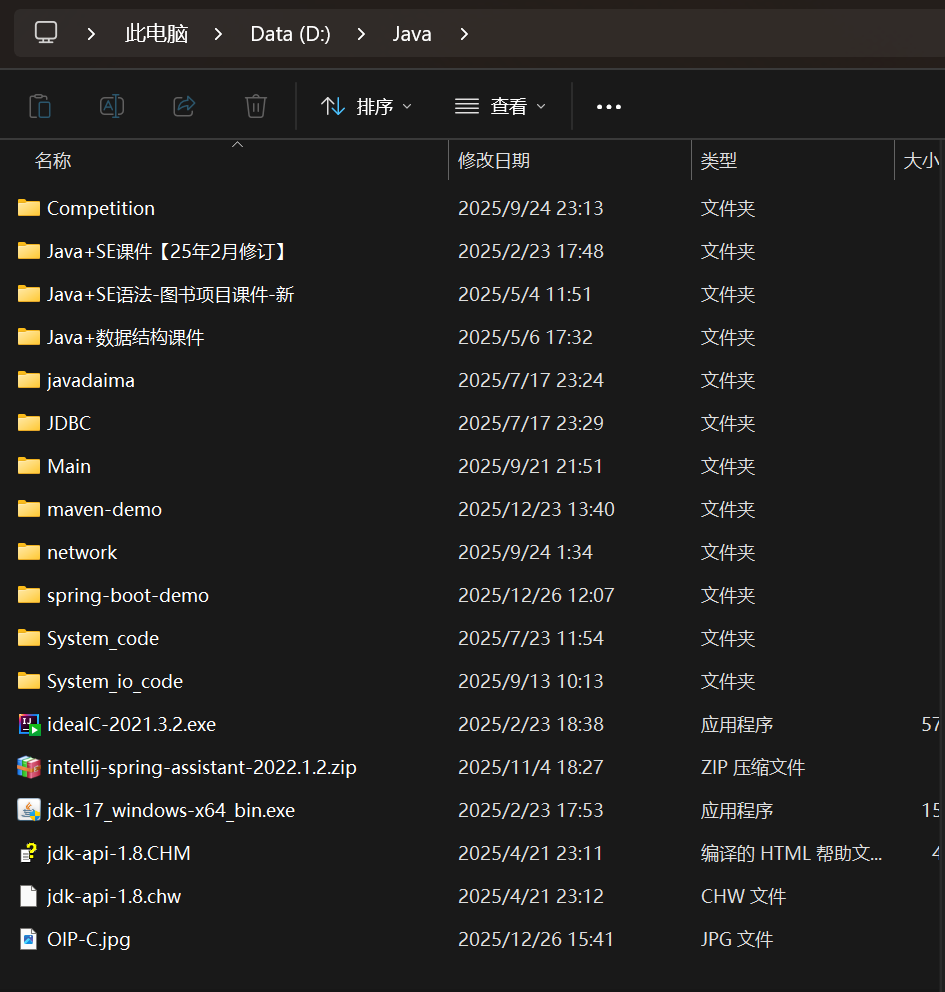Click the spring-boot-demo folder icon
945x992 pixels.
pyautogui.click(x=28, y=595)
